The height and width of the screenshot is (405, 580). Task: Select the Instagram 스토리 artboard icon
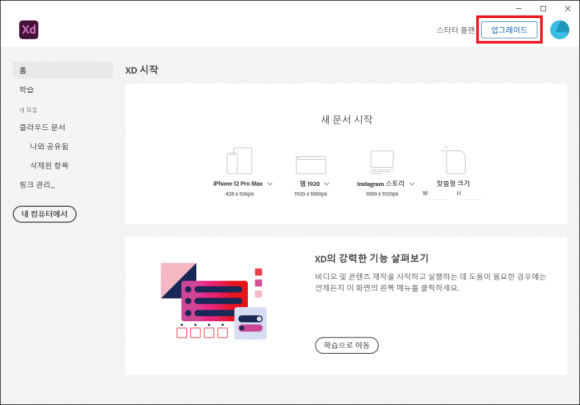[382, 162]
